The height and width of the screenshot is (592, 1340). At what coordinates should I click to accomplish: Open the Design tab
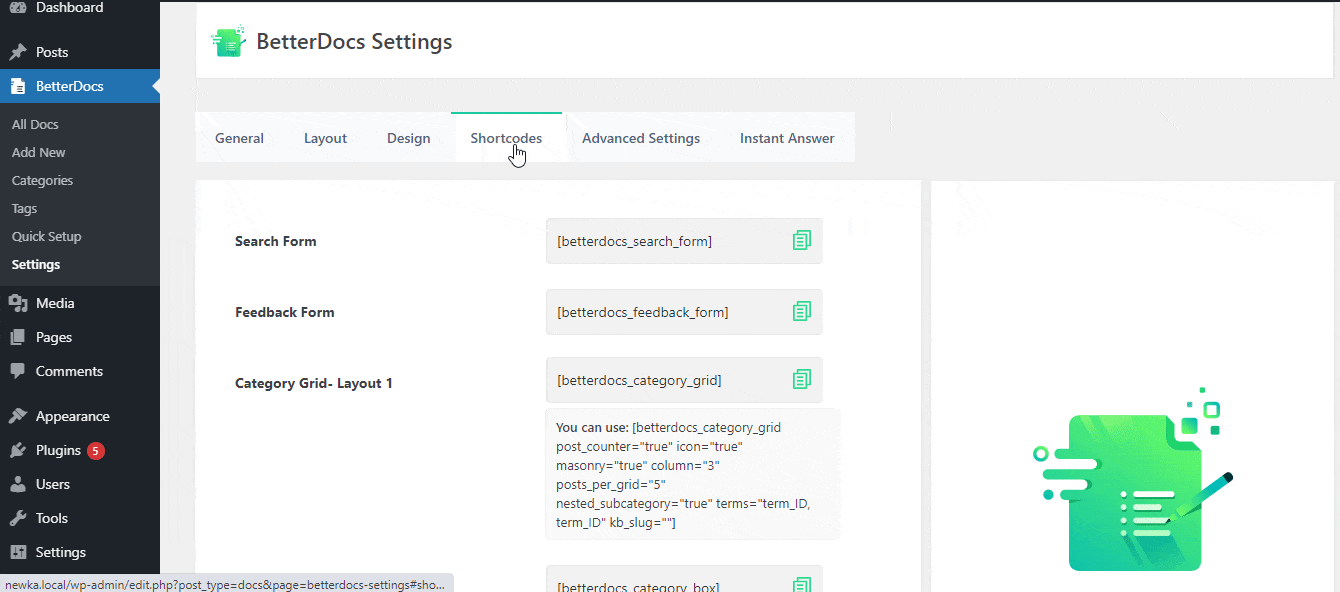[x=408, y=138]
